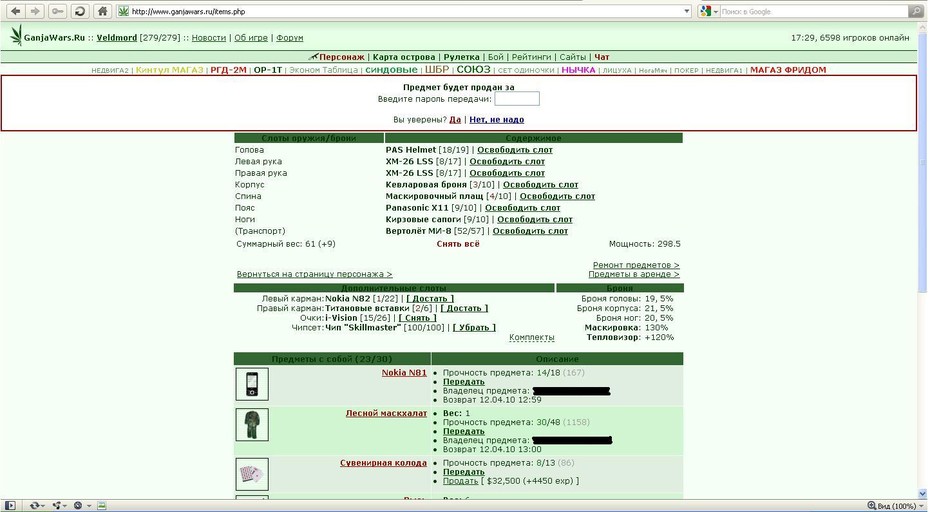Screen dimensions: 930x512
Task: Toggle image display icon in status bar
Action: click(x=101, y=505)
